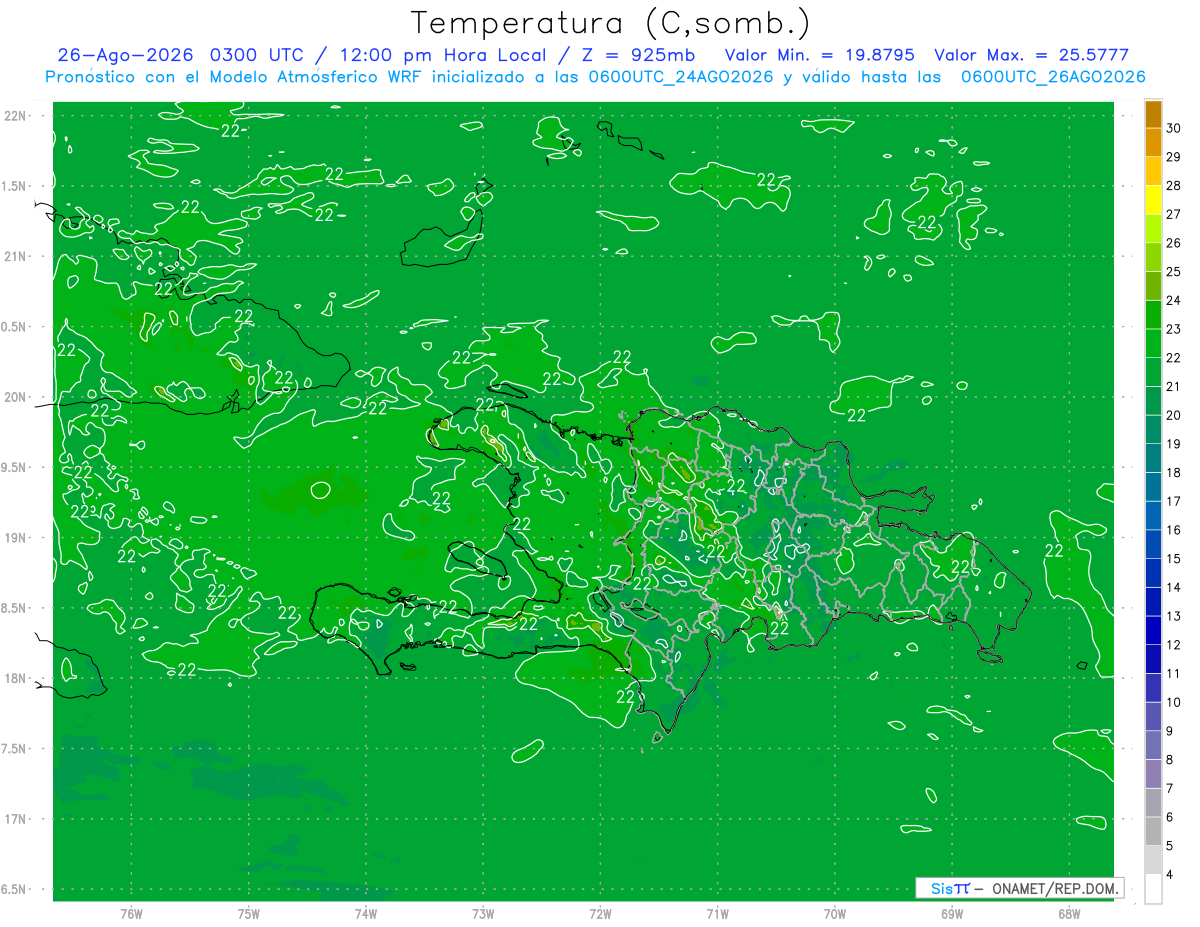
Task: Pick the legend swatch between 19 and 20
Action: (x=1153, y=430)
